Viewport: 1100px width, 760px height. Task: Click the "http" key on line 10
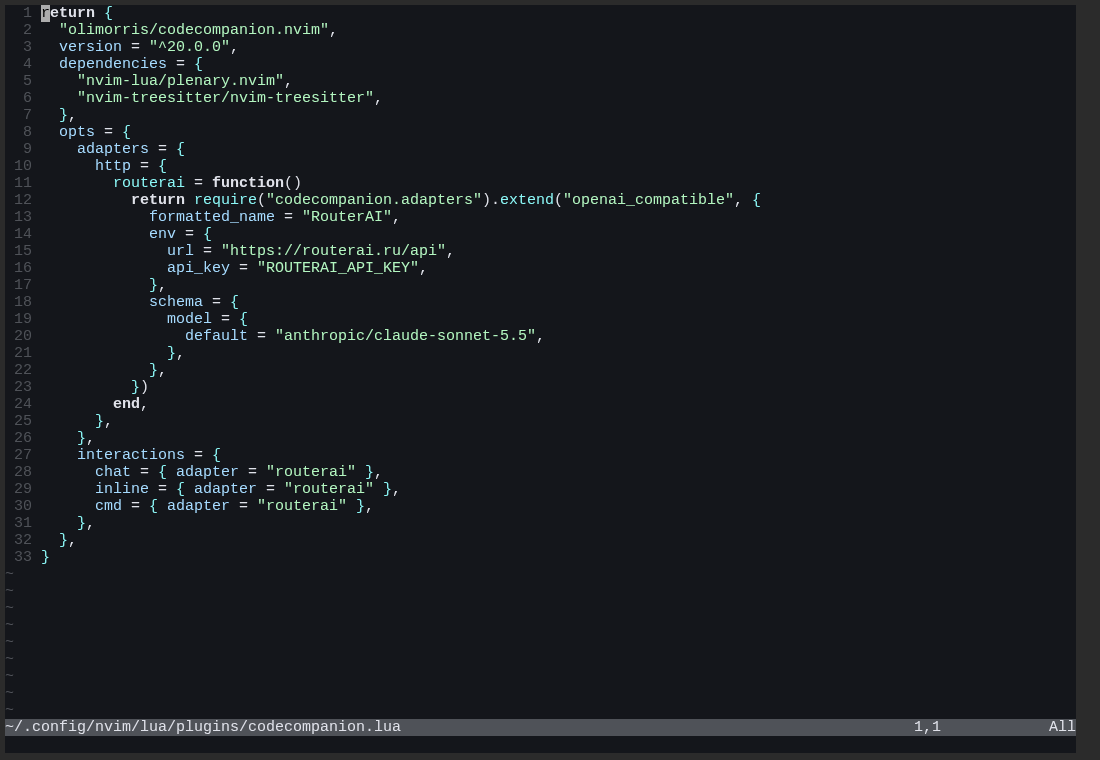113,166
